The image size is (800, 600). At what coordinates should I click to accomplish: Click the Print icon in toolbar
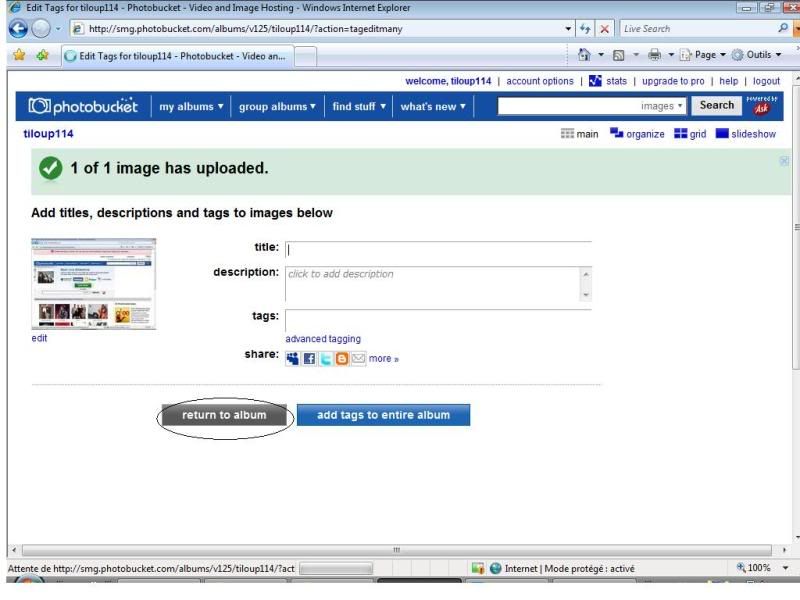(x=654, y=55)
